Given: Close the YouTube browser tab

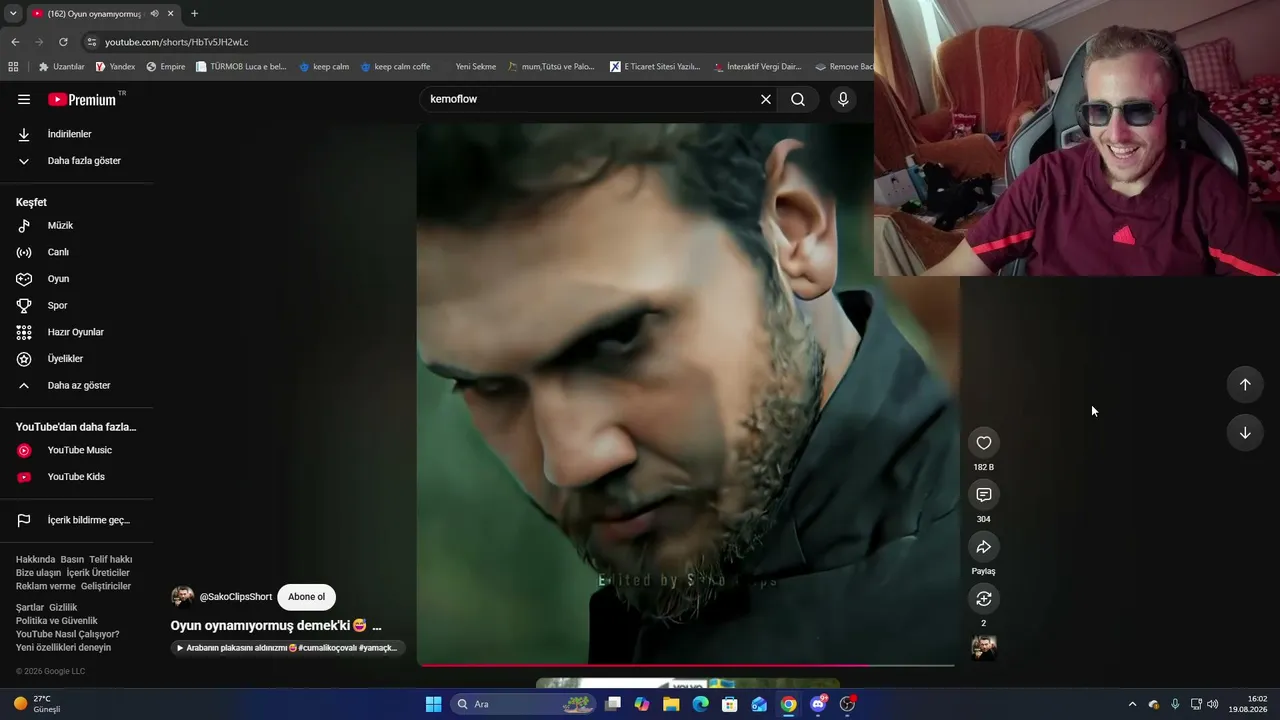Looking at the screenshot, I should 172,14.
